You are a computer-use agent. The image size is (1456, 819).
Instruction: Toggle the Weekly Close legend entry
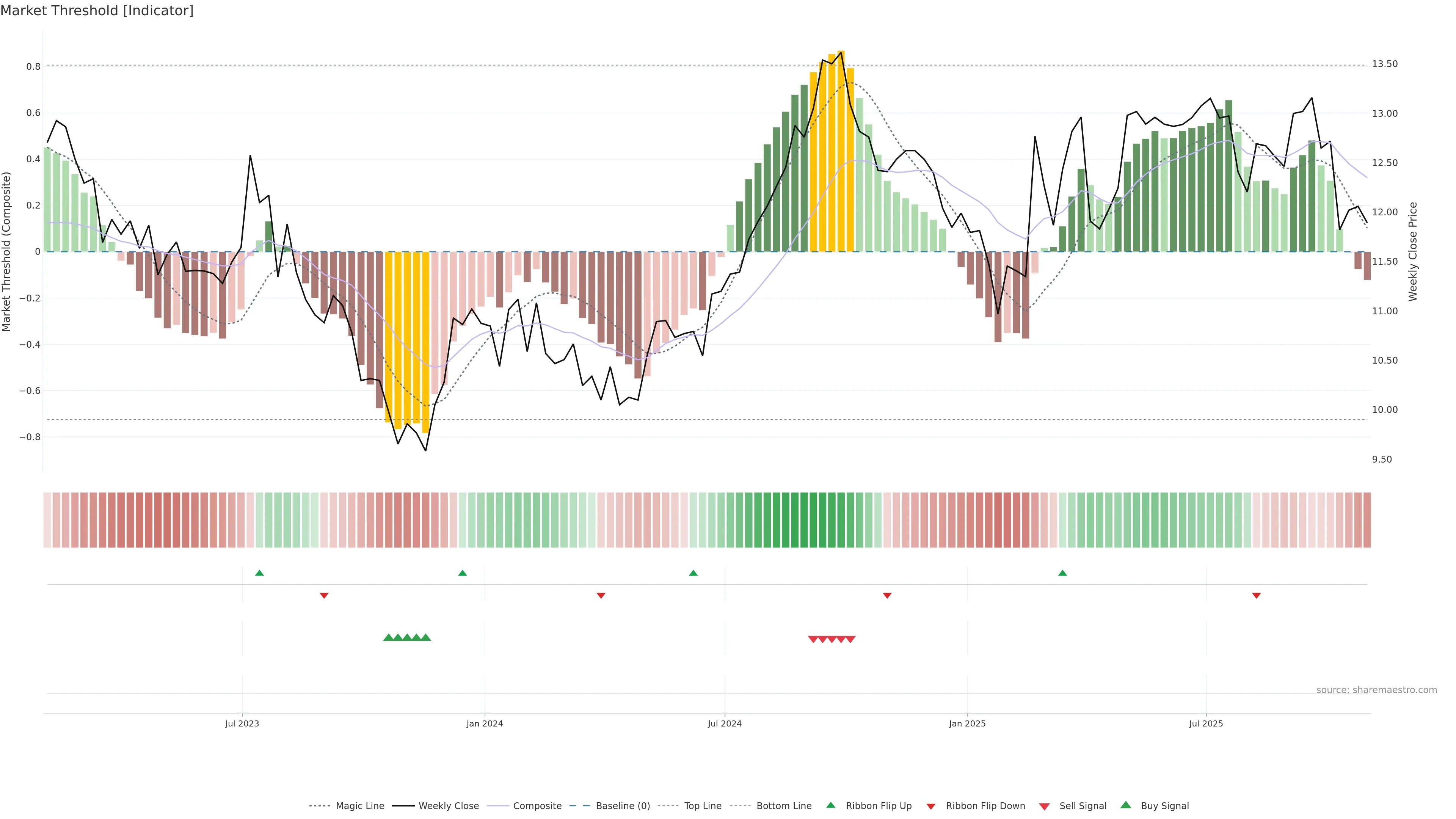pos(448,806)
